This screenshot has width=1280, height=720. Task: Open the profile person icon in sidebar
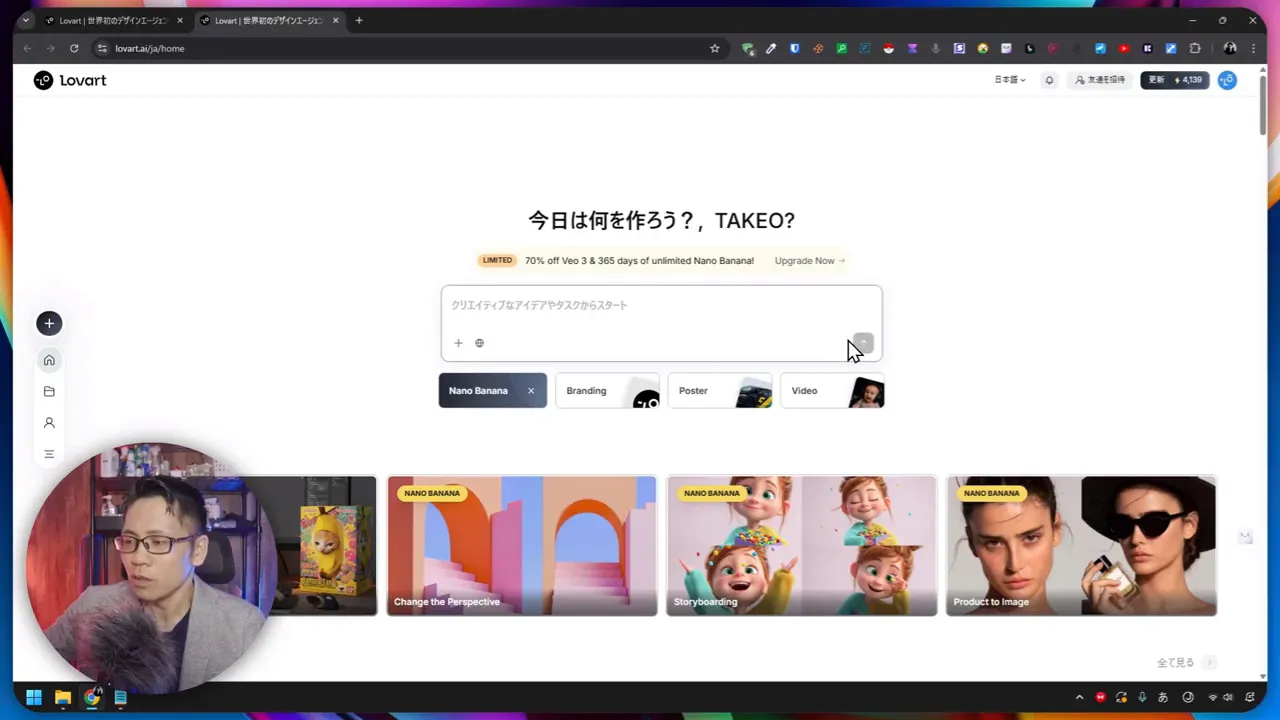[x=49, y=423]
